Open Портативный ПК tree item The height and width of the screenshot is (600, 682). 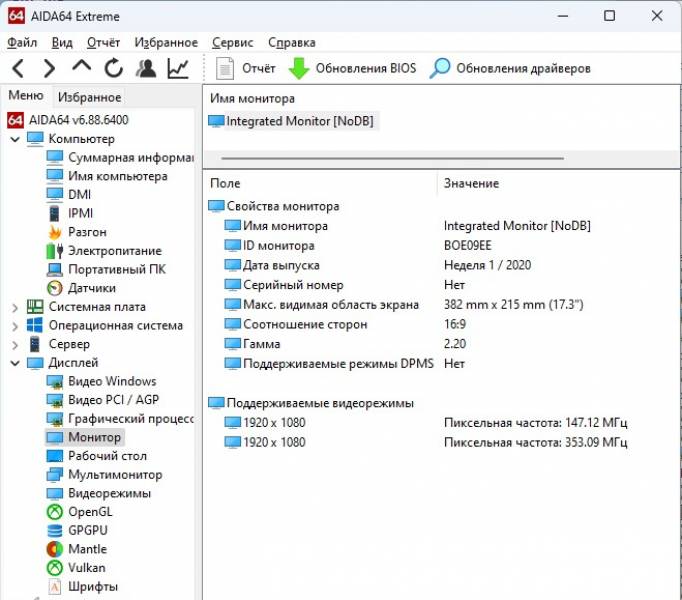(106, 269)
